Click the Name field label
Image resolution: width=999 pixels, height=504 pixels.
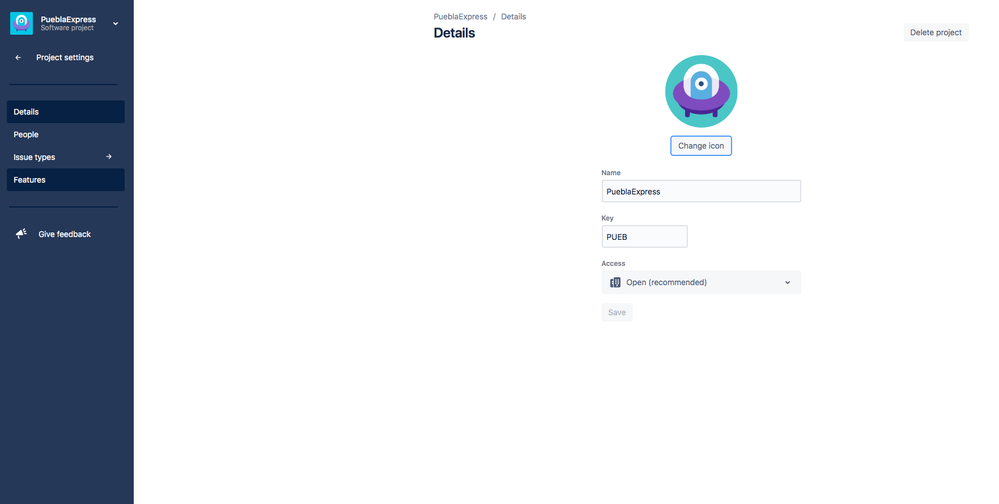point(611,173)
